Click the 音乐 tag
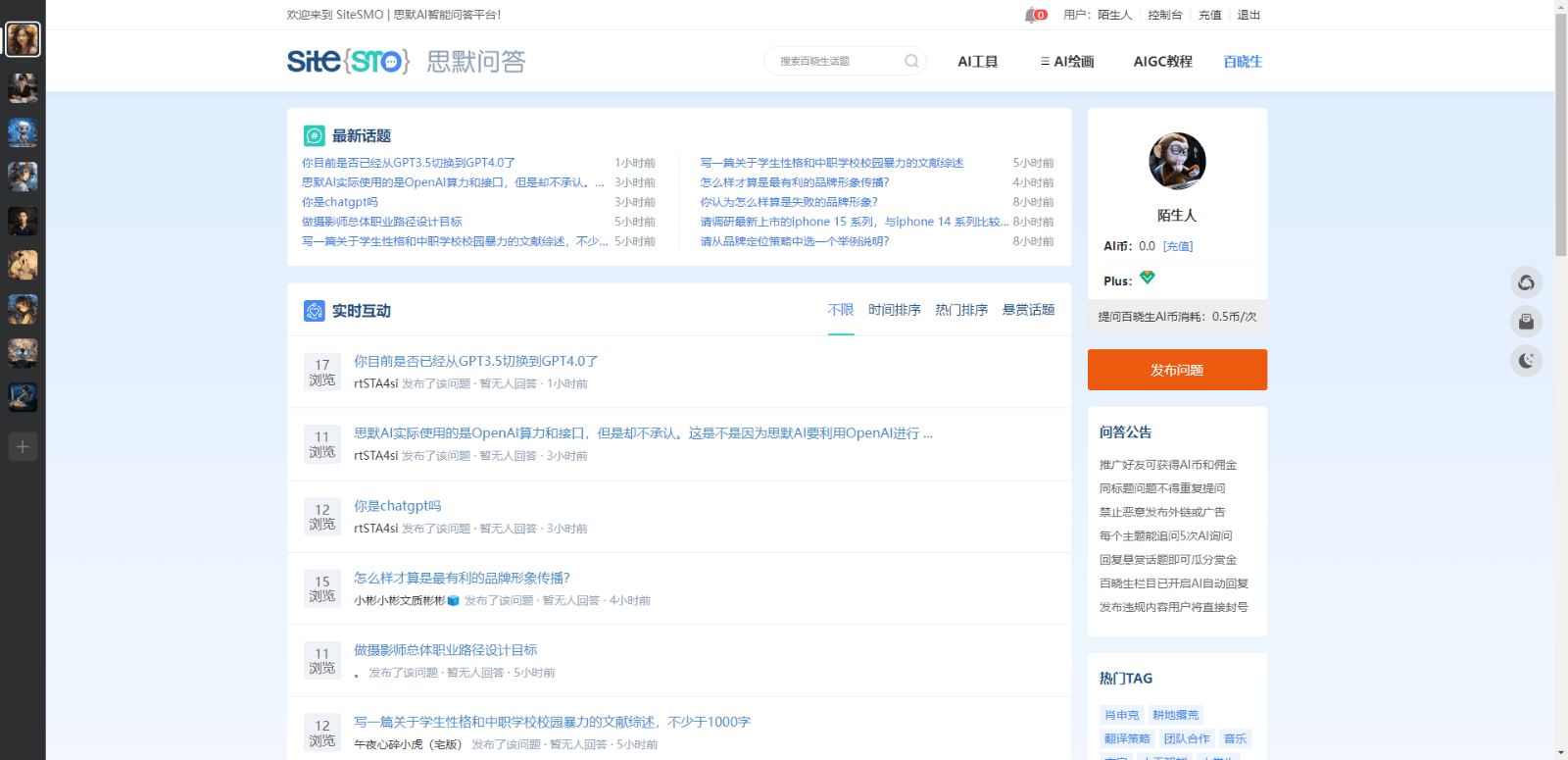 [1235, 738]
